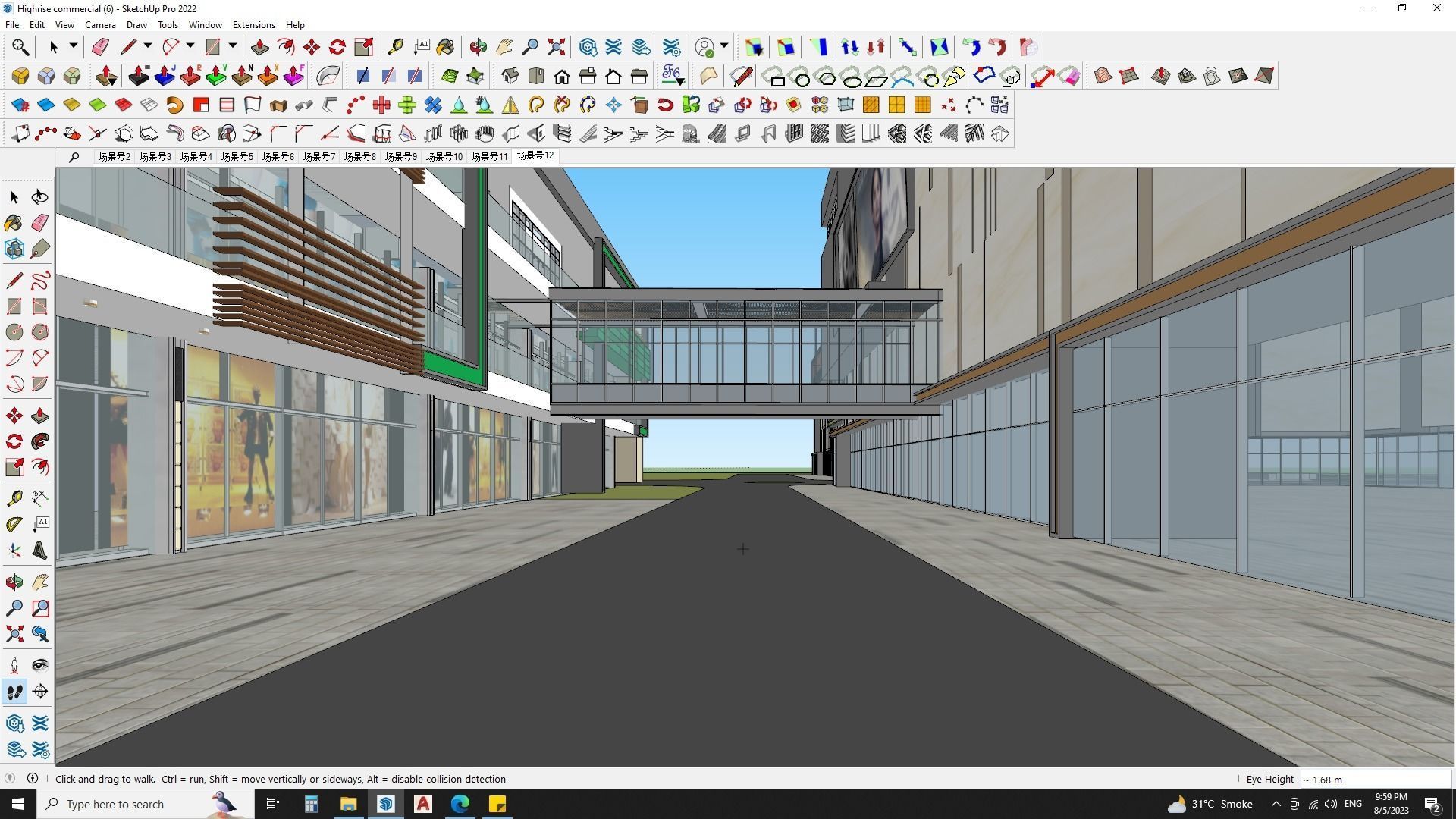Open File Explorer from the taskbar
This screenshot has width=1456, height=819.
(348, 804)
